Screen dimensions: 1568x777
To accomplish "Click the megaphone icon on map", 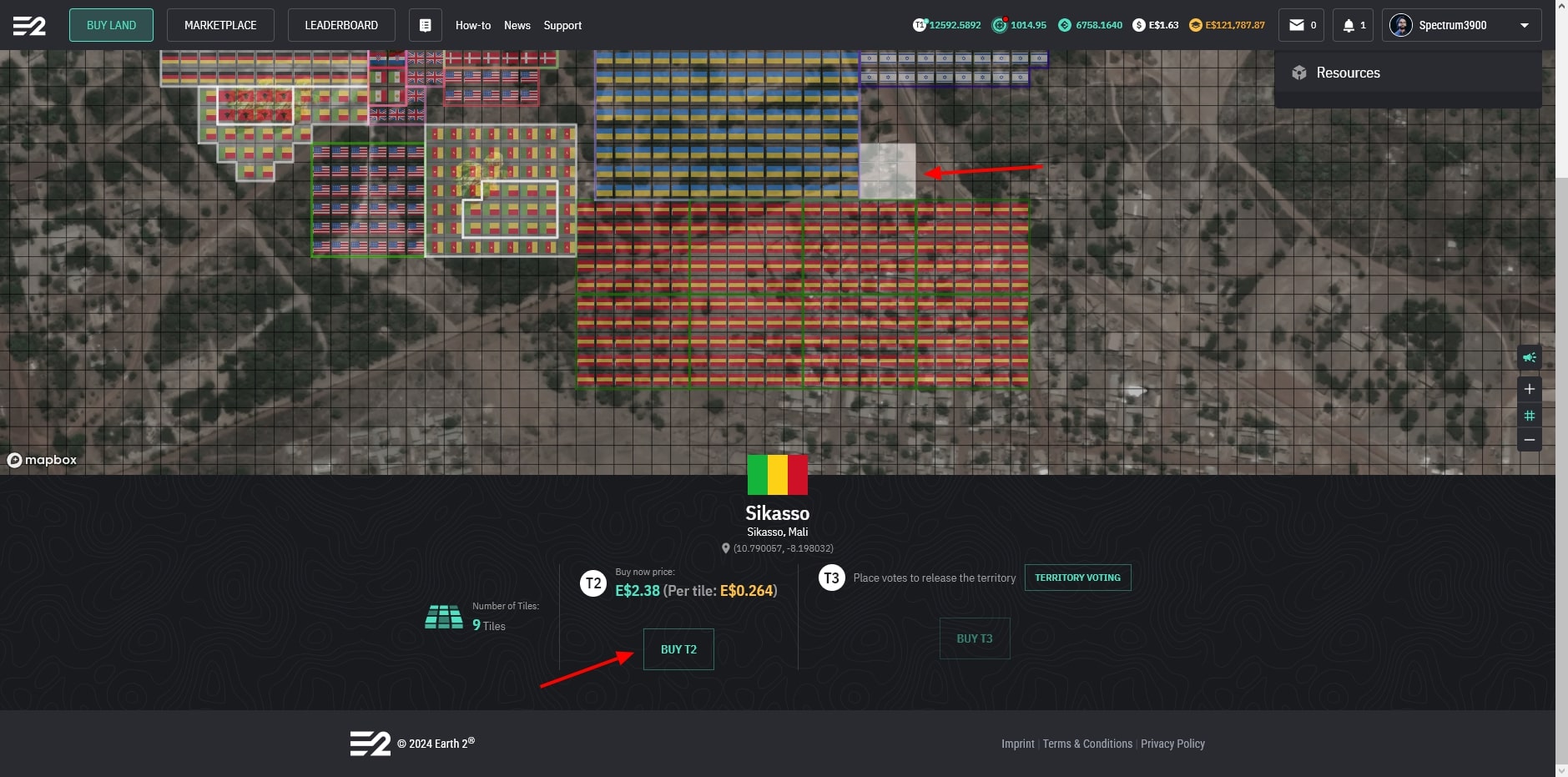I will pos(1529,357).
